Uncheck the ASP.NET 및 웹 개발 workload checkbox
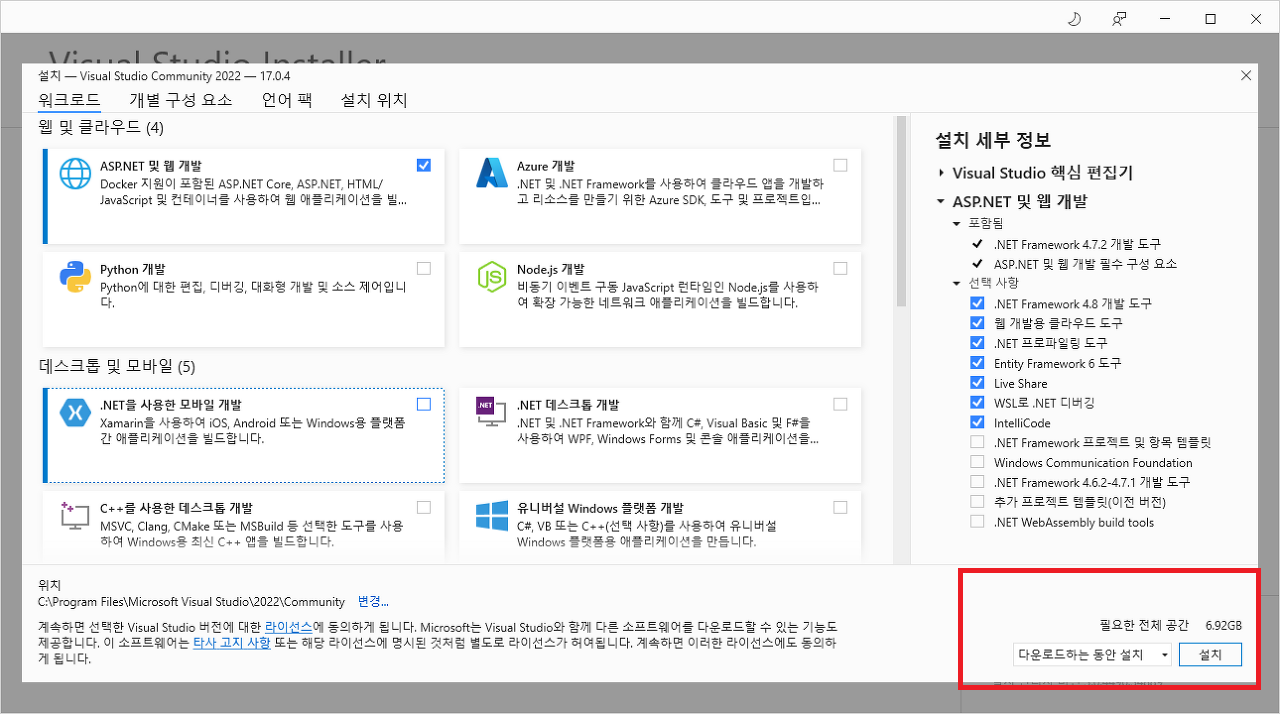Viewport: 1280px width, 714px height. click(x=424, y=165)
